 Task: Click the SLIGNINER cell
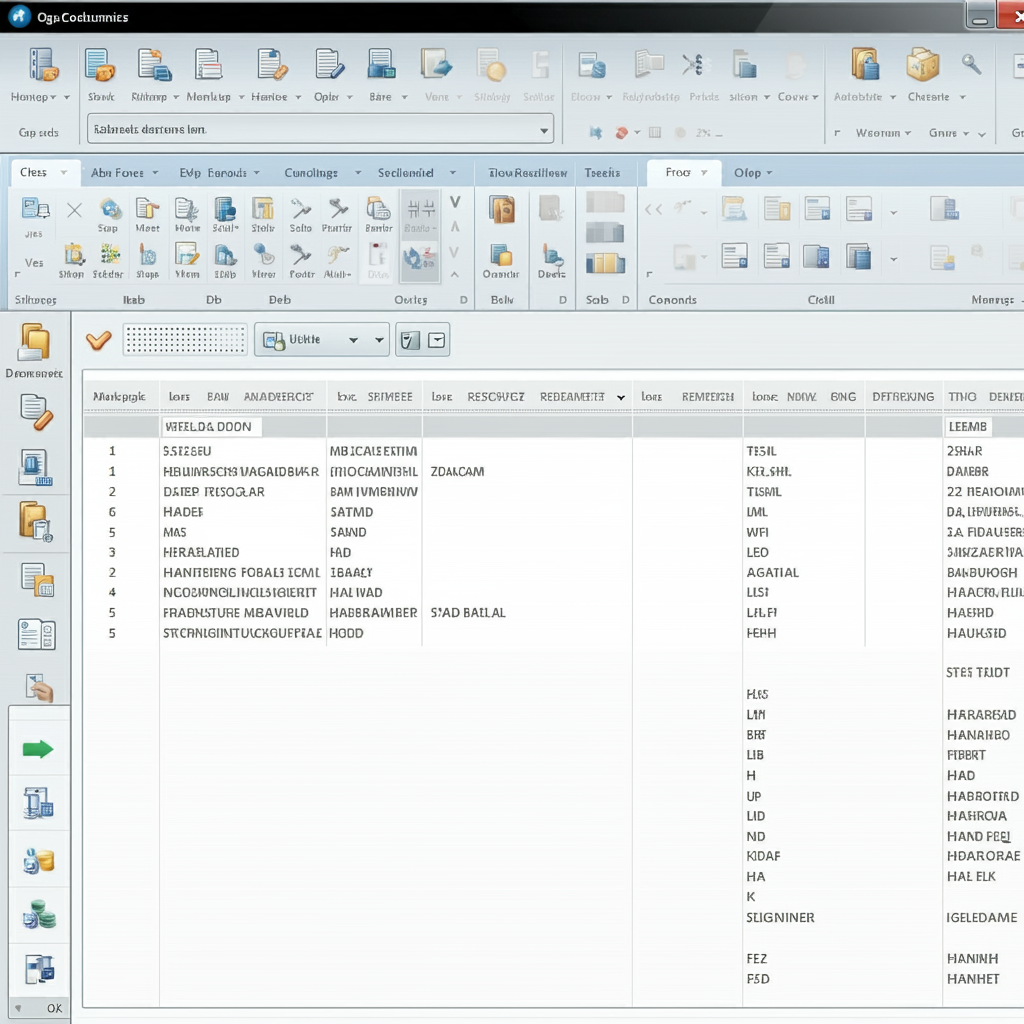tap(780, 918)
